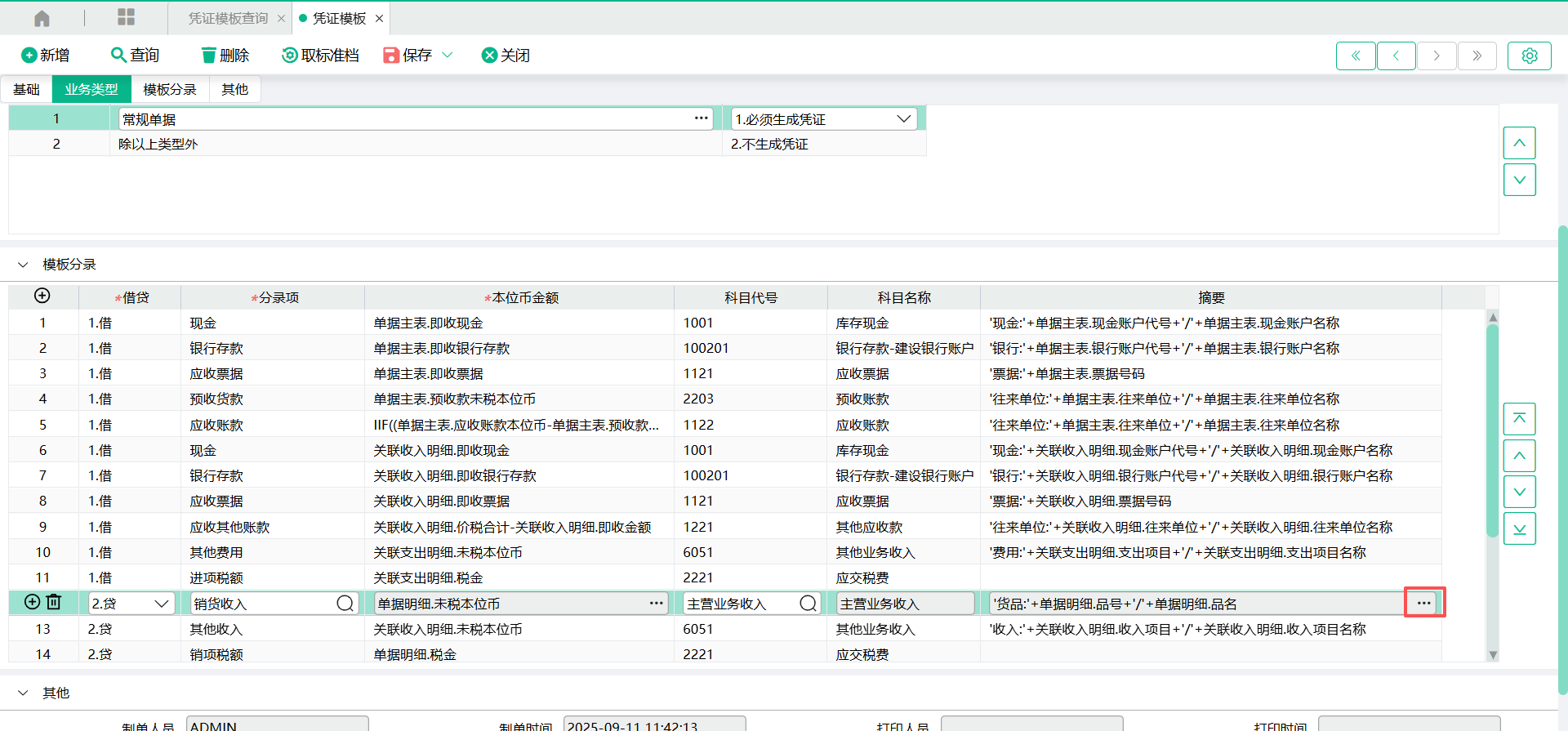1568x731 pixels.
Task: Open the settings gear button
Action: 1530,56
